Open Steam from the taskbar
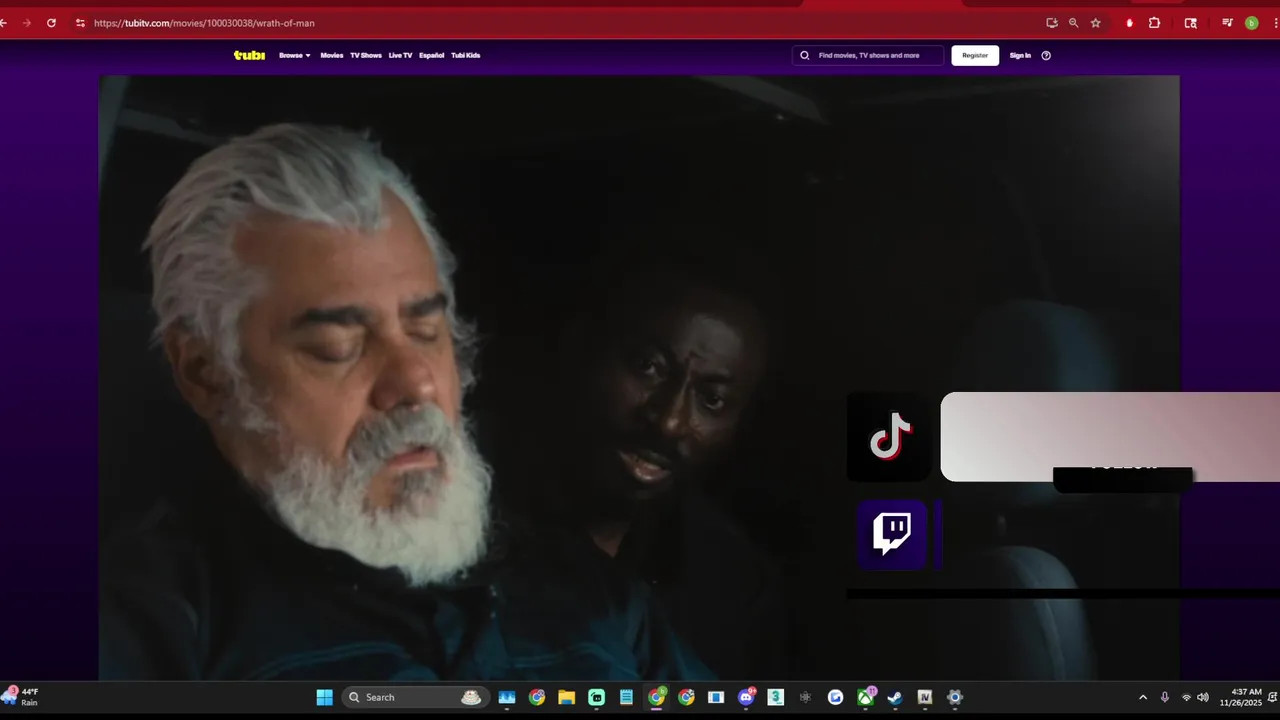Image resolution: width=1280 pixels, height=720 pixels. click(895, 697)
